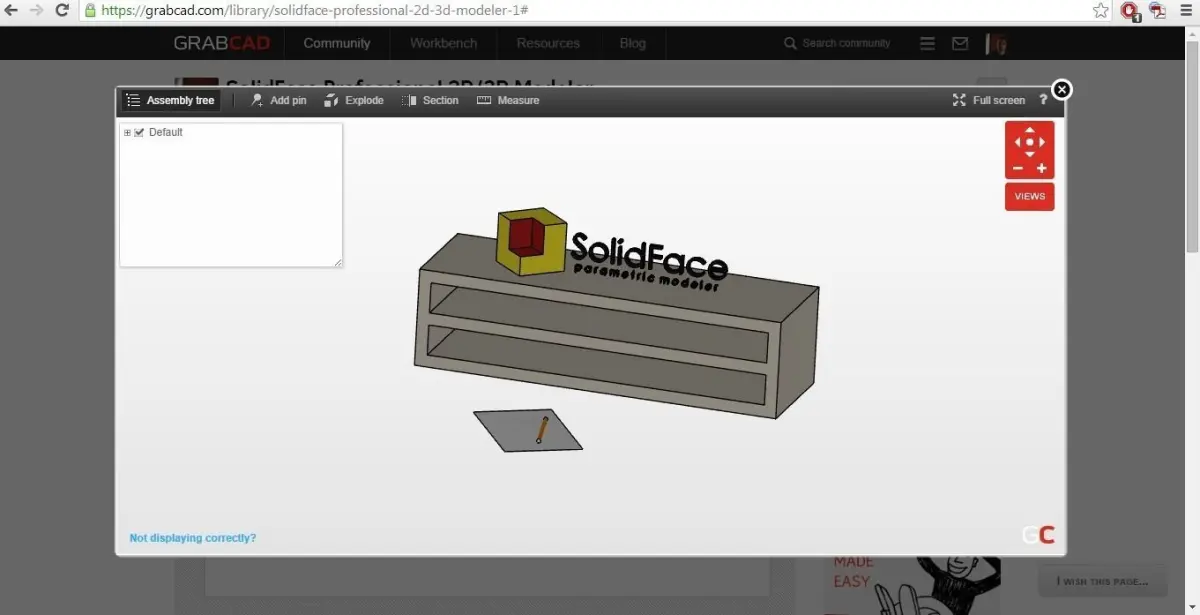Select the Default item in the assembly tree
Image resolution: width=1200 pixels, height=615 pixels.
click(x=166, y=132)
